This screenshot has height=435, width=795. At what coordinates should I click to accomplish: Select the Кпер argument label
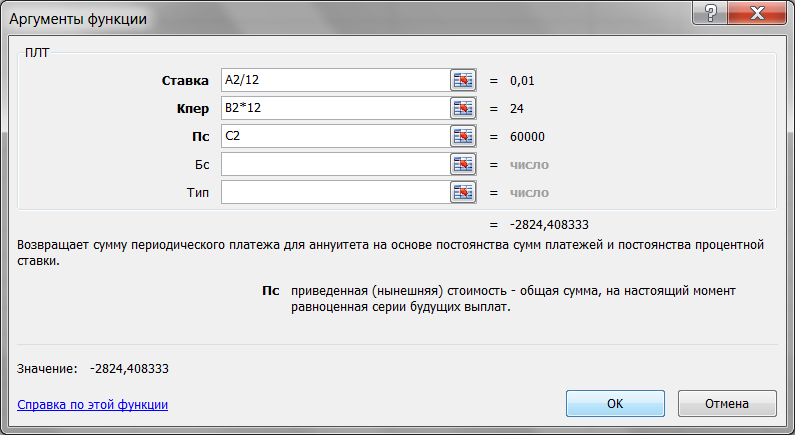pos(193,109)
